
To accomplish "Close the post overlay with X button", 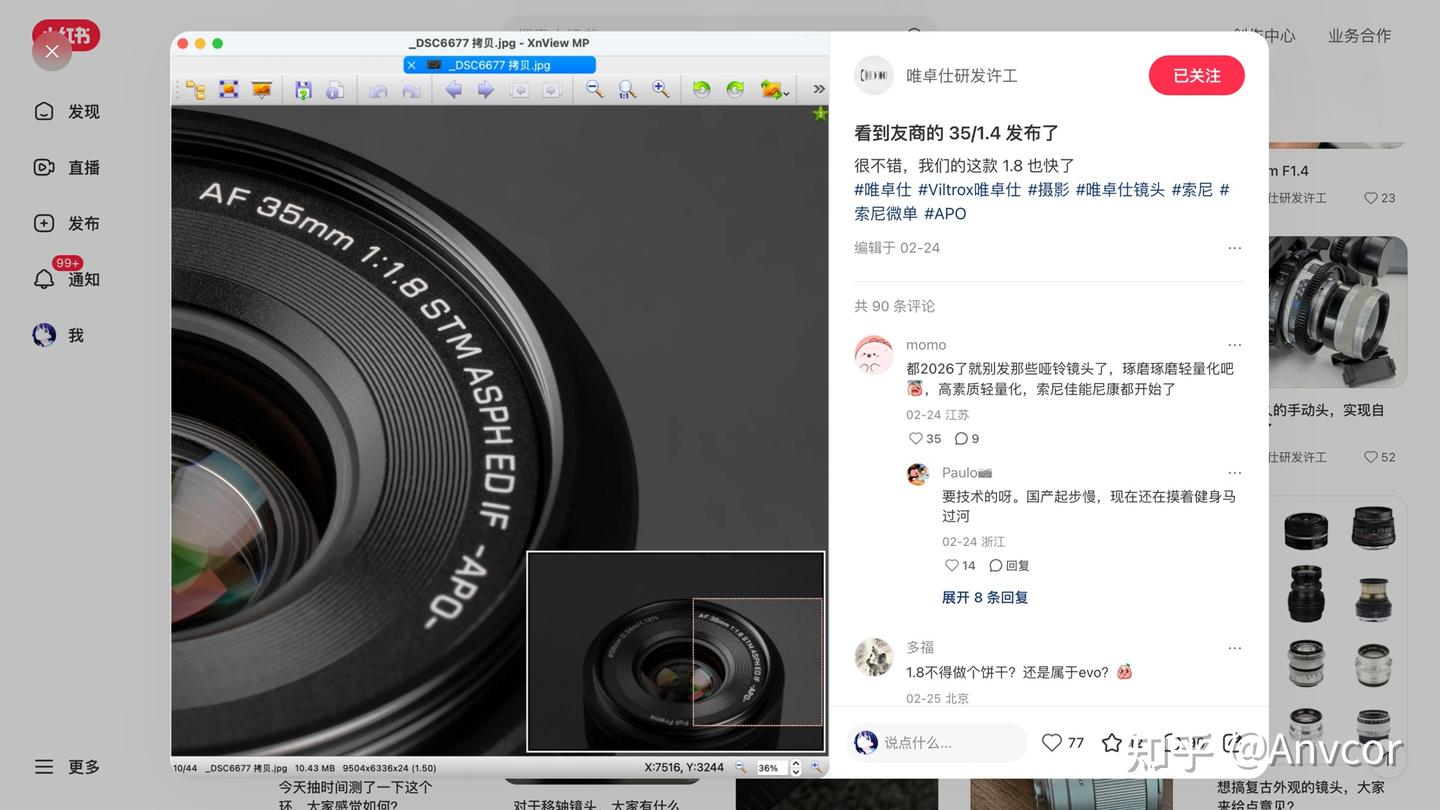I will [52, 51].
